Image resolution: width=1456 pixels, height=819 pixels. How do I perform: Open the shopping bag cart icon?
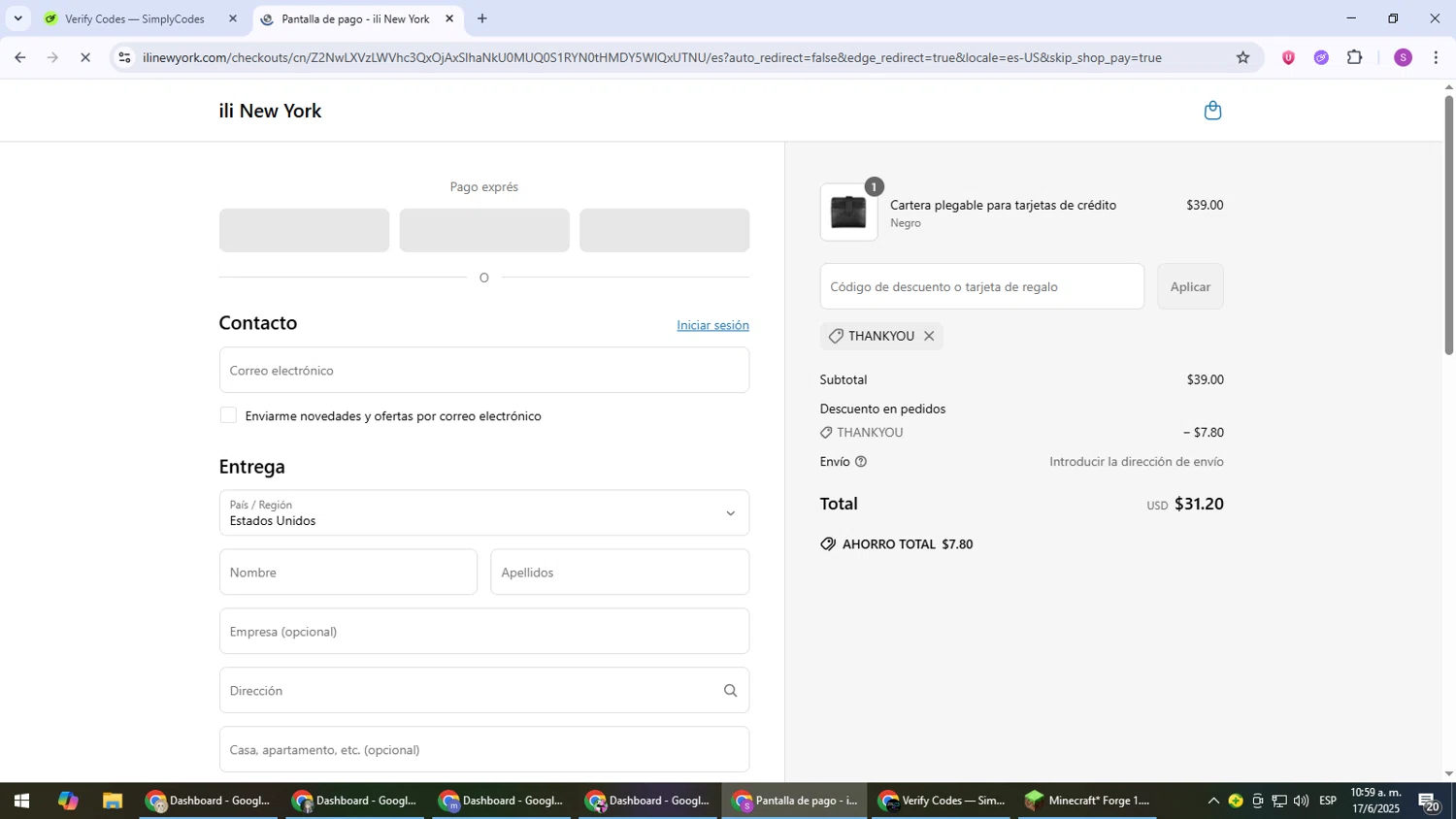click(x=1212, y=111)
